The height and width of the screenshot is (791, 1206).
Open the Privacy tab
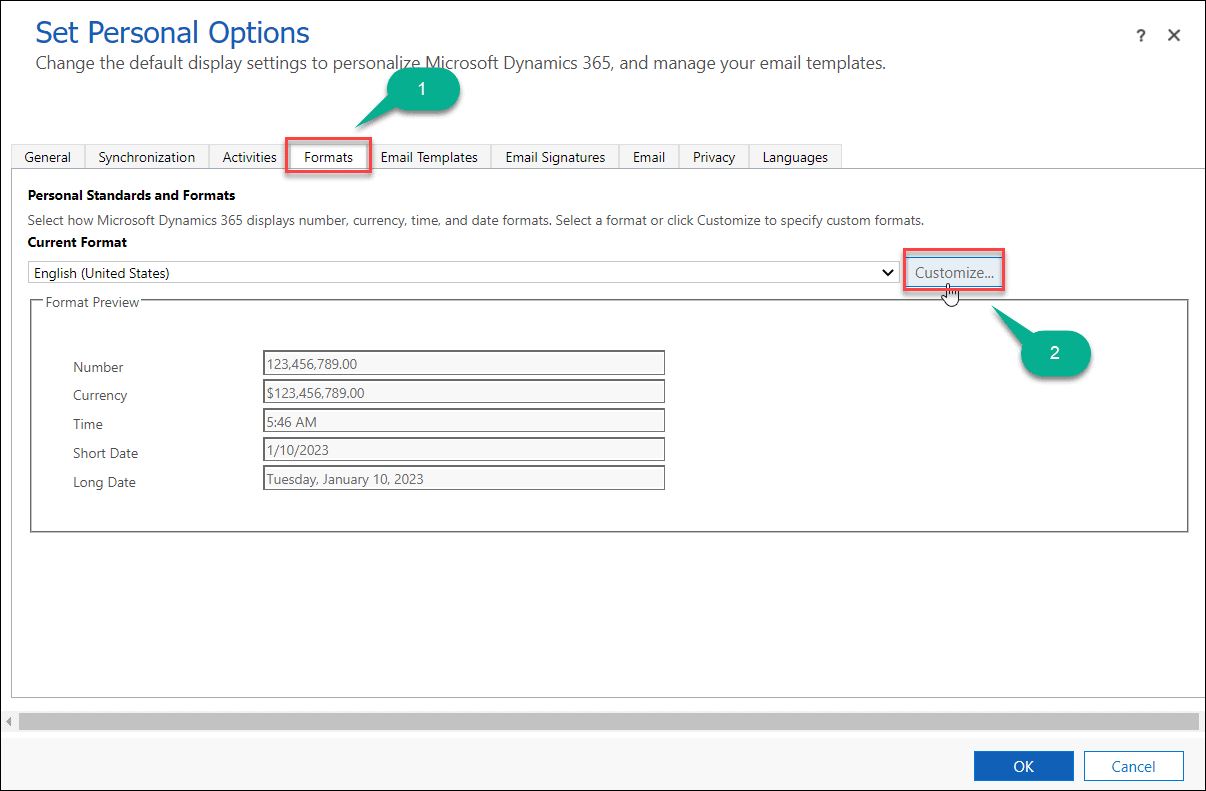point(713,156)
